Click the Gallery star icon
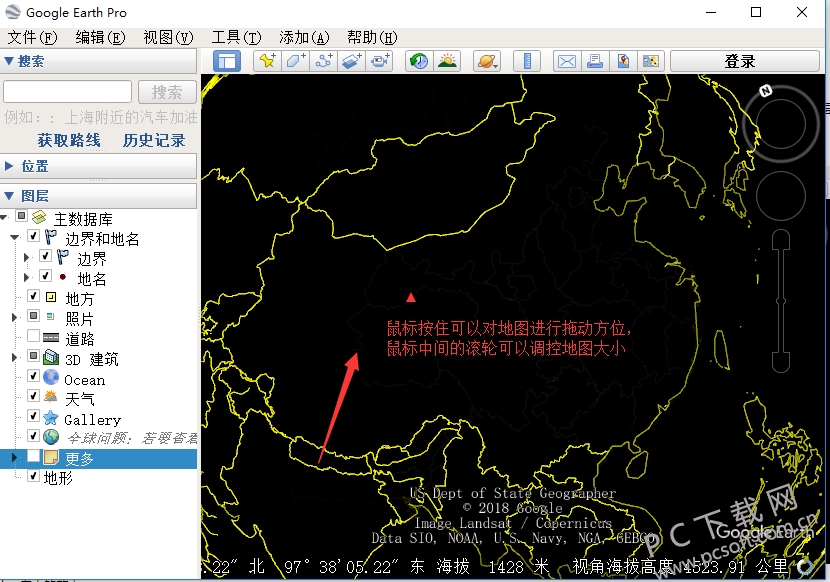The width and height of the screenshot is (830, 582). tap(51, 418)
